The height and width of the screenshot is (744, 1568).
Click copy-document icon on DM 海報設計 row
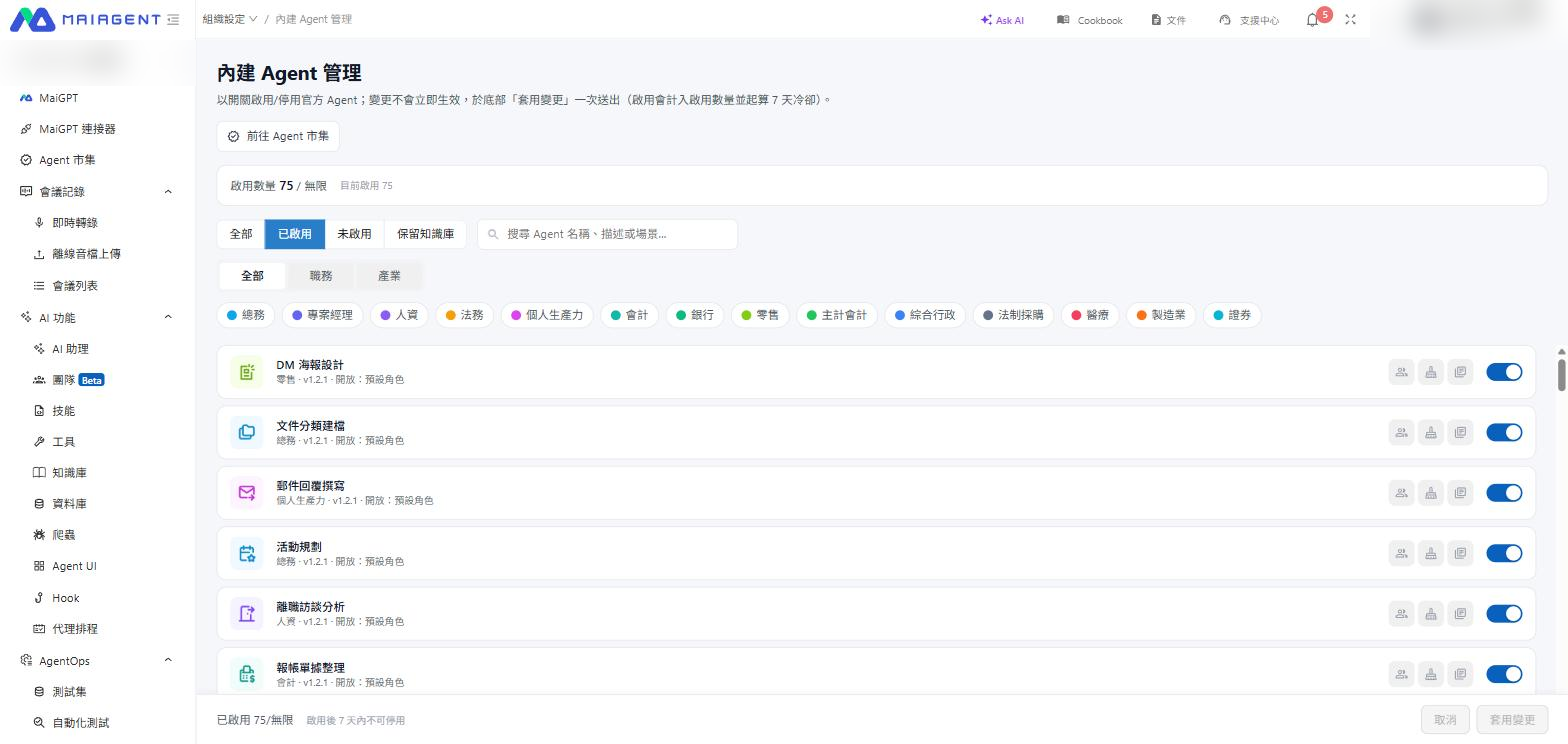(1461, 372)
